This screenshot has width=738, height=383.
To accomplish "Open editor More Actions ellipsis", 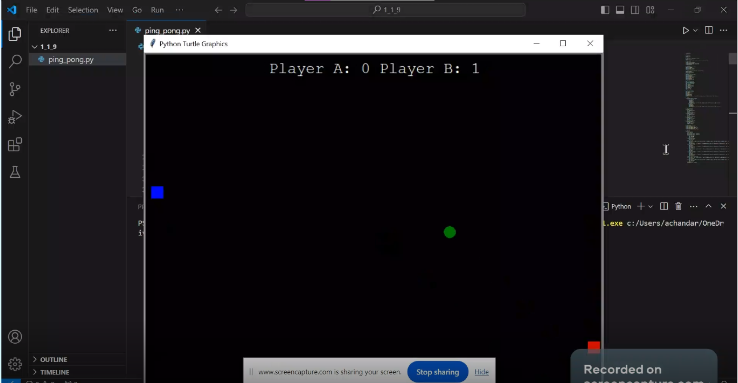I will (723, 30).
